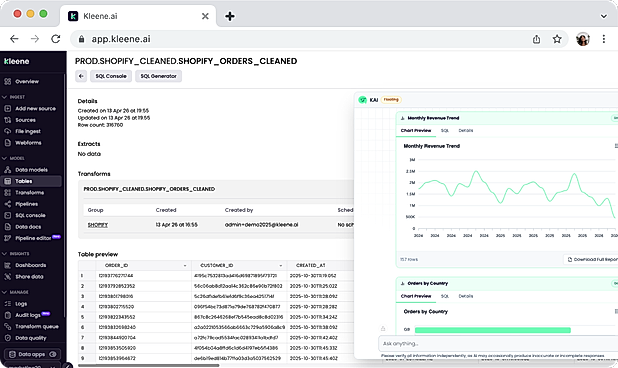Image resolution: width=618 pixels, height=368 pixels.
Task: Click the Floating badge next to KAI
Action: (x=391, y=100)
